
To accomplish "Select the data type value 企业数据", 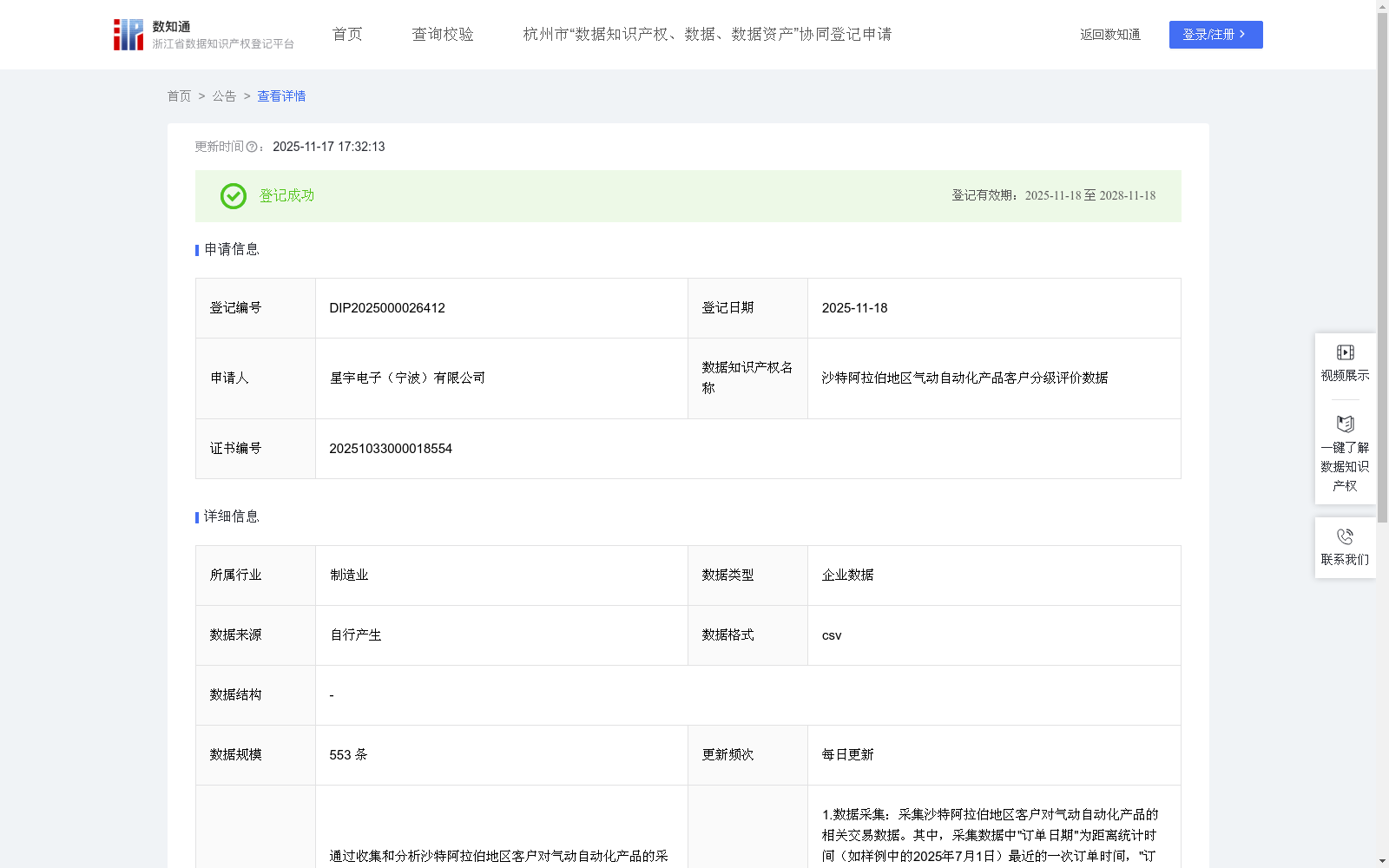I will click(848, 575).
